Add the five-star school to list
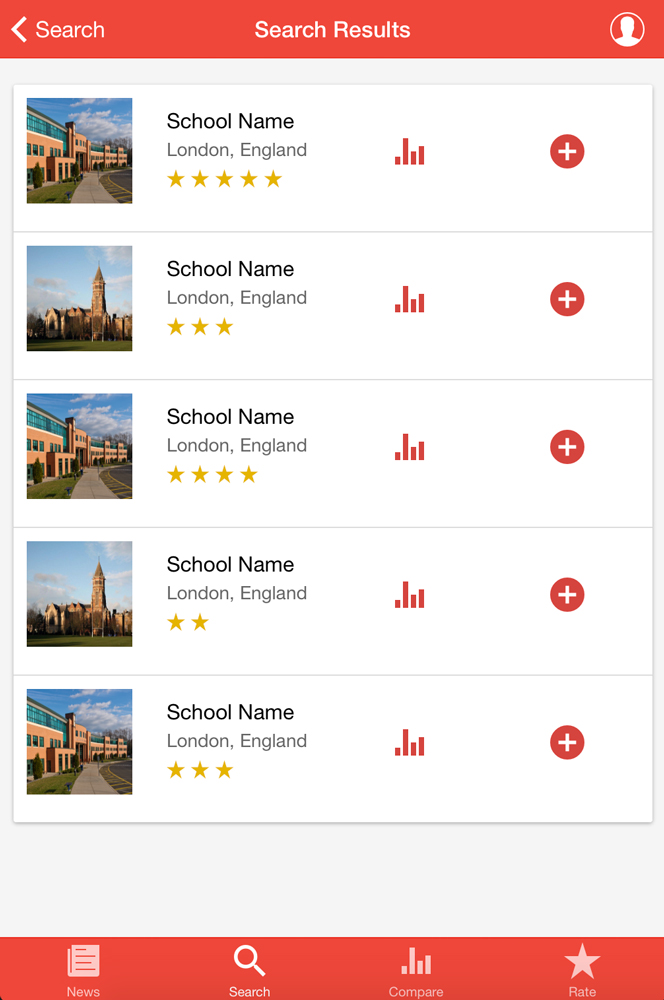The width and height of the screenshot is (664, 1000). pyautogui.click(x=567, y=152)
